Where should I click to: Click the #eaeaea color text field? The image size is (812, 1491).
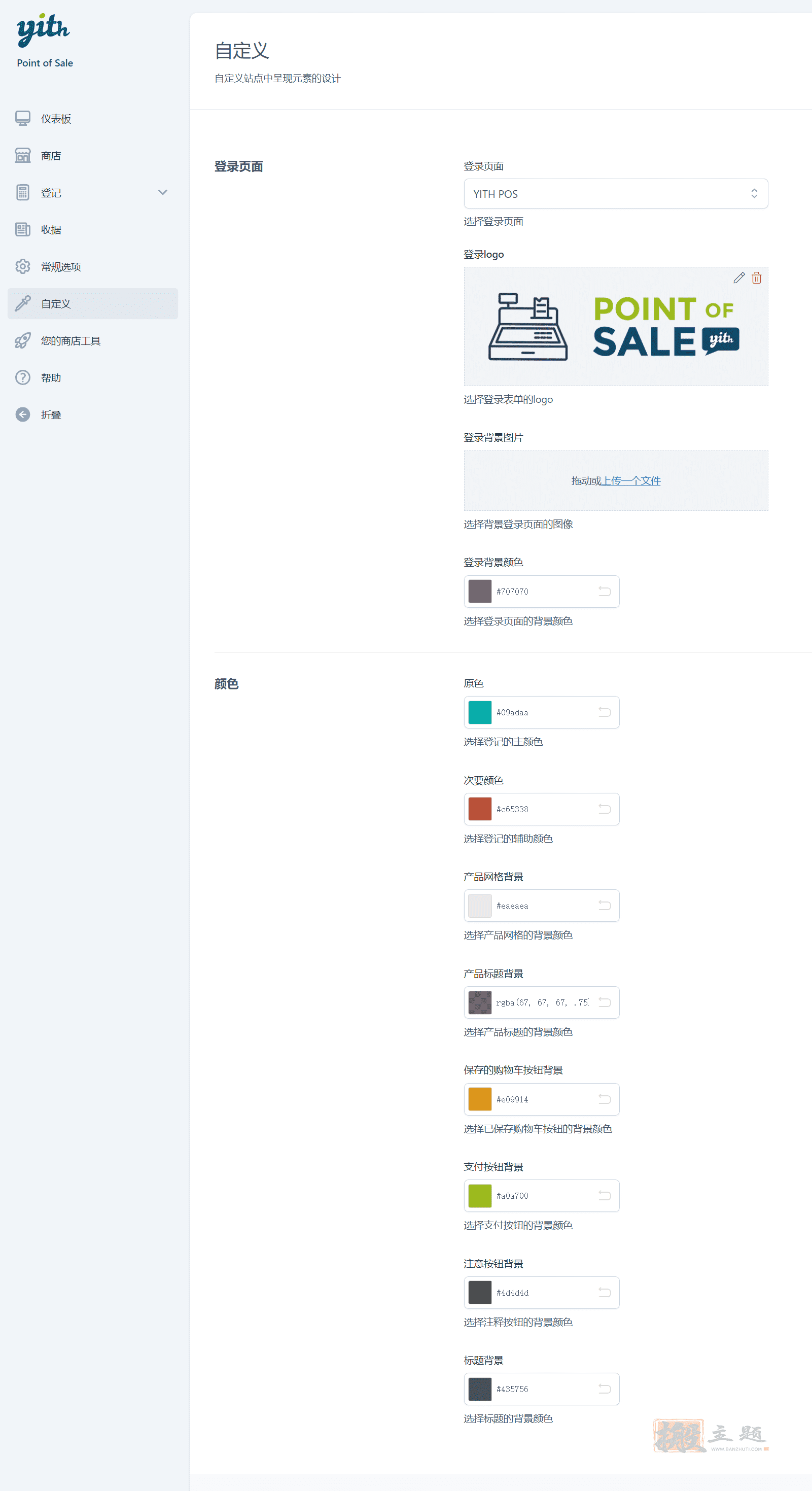[x=542, y=906]
